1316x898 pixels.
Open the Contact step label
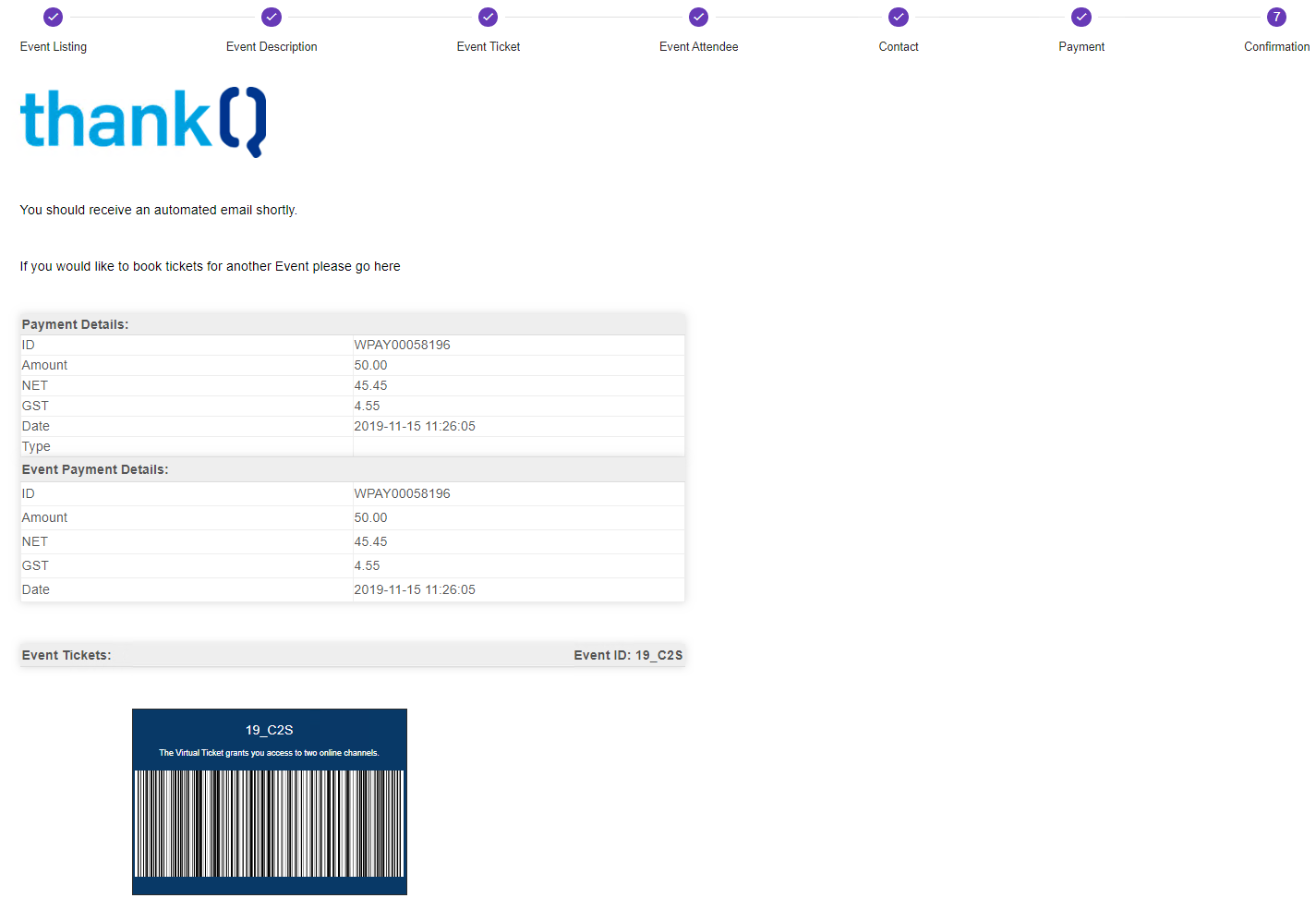[899, 46]
